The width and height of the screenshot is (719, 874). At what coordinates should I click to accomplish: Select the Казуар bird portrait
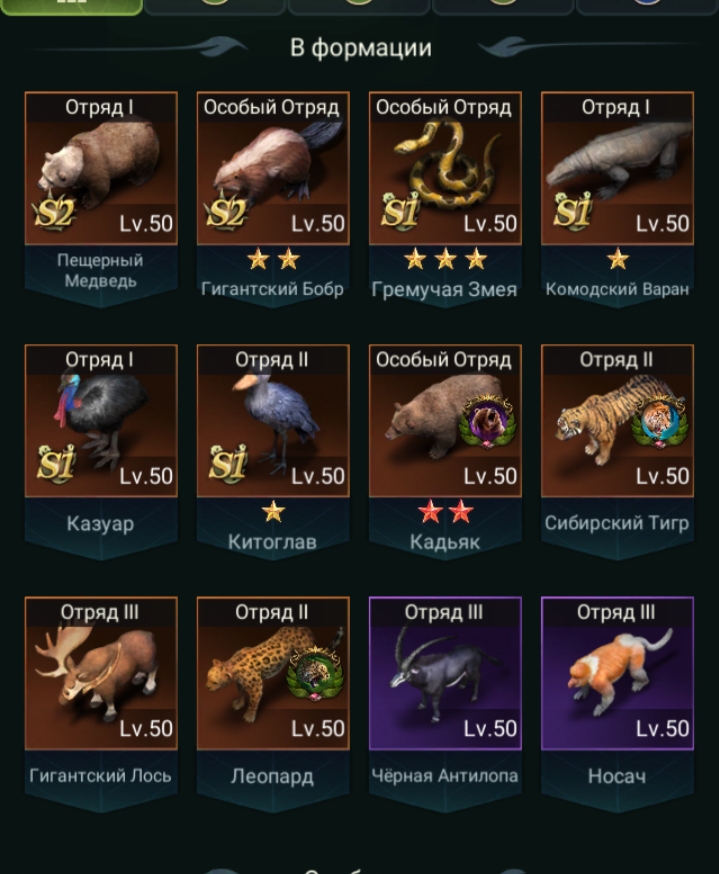click(x=101, y=421)
